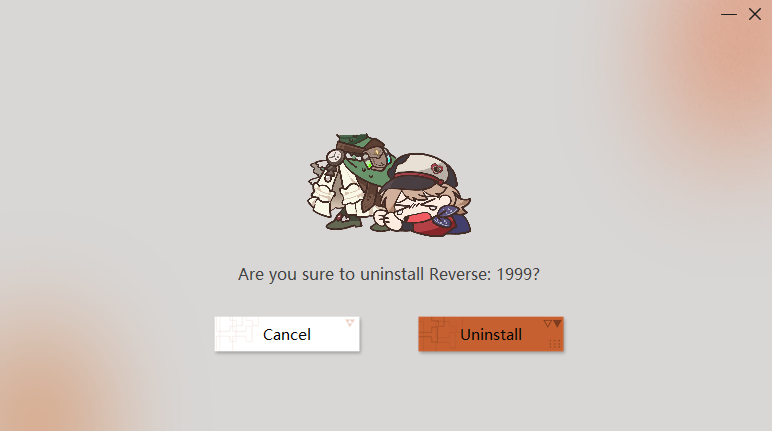Screen dimensions: 772x431
Task: Click the "Reverse: 1999?" text
Action: 484,274
